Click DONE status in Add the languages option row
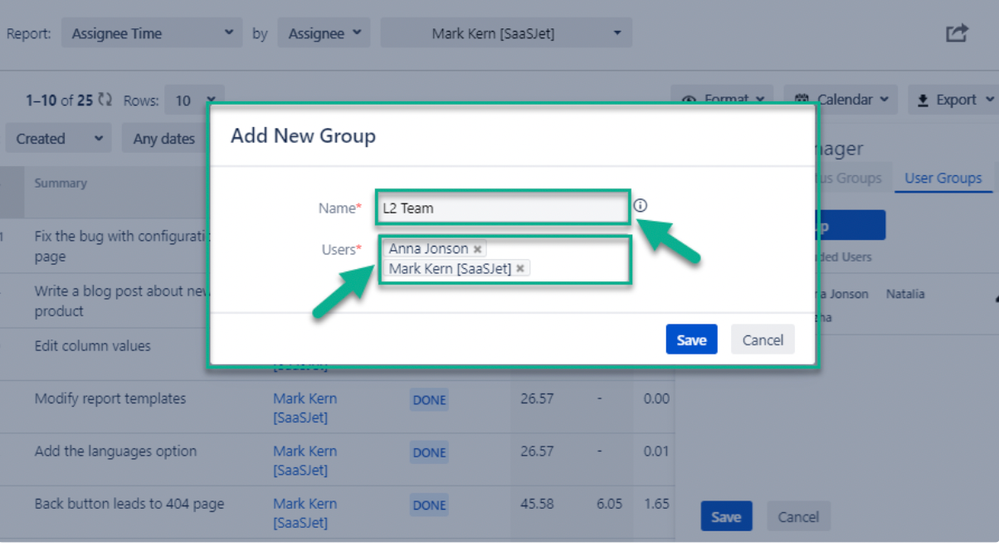 [x=429, y=452]
